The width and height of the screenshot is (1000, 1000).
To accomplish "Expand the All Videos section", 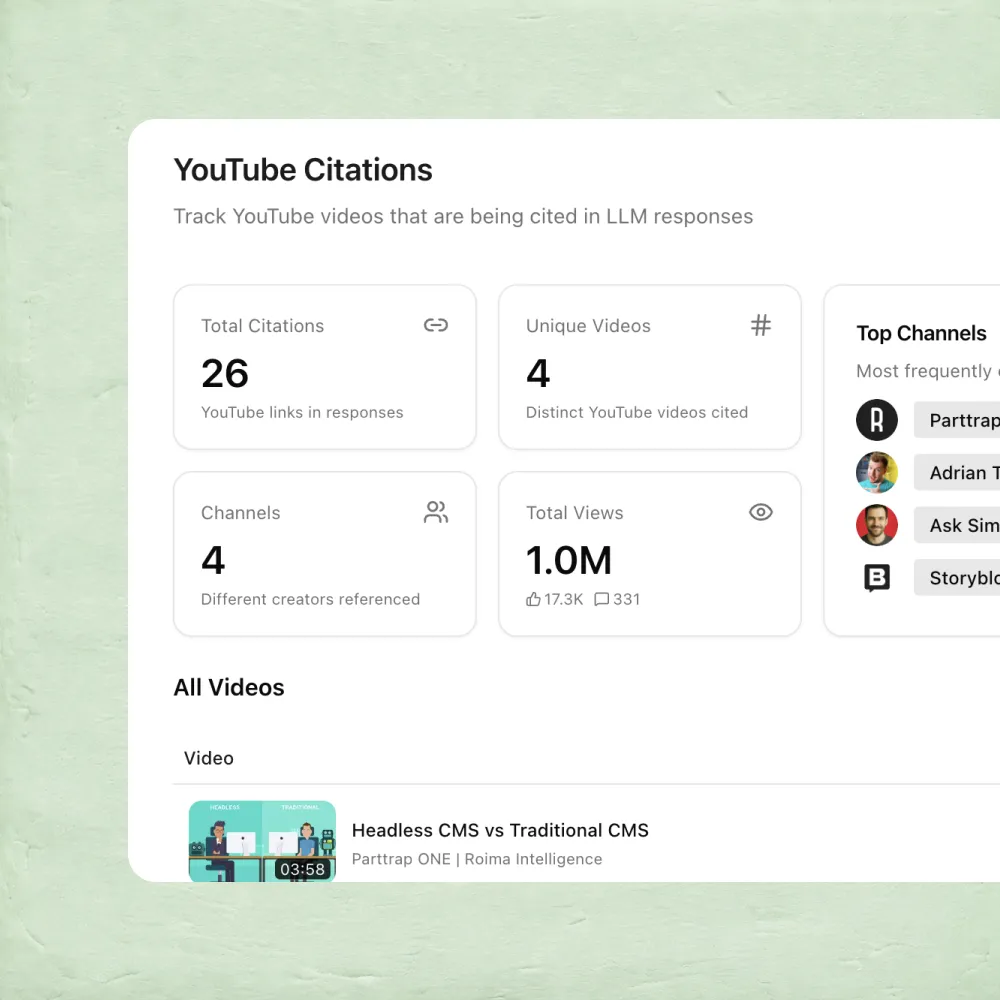I will [229, 687].
